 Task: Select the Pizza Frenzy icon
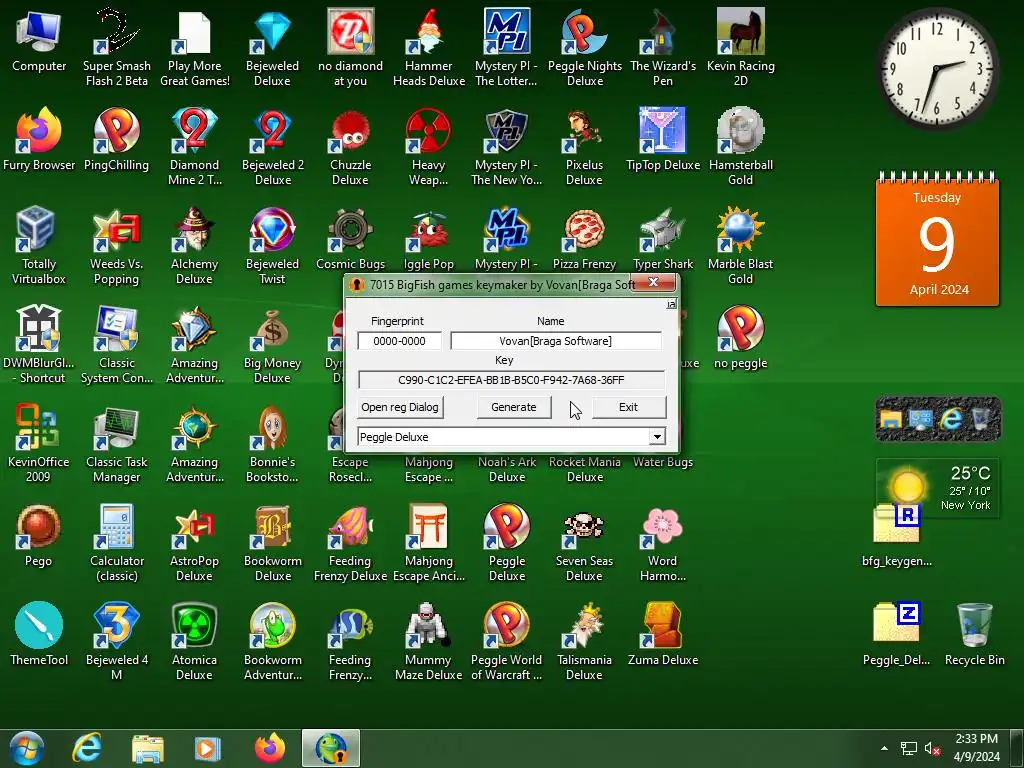coord(584,239)
